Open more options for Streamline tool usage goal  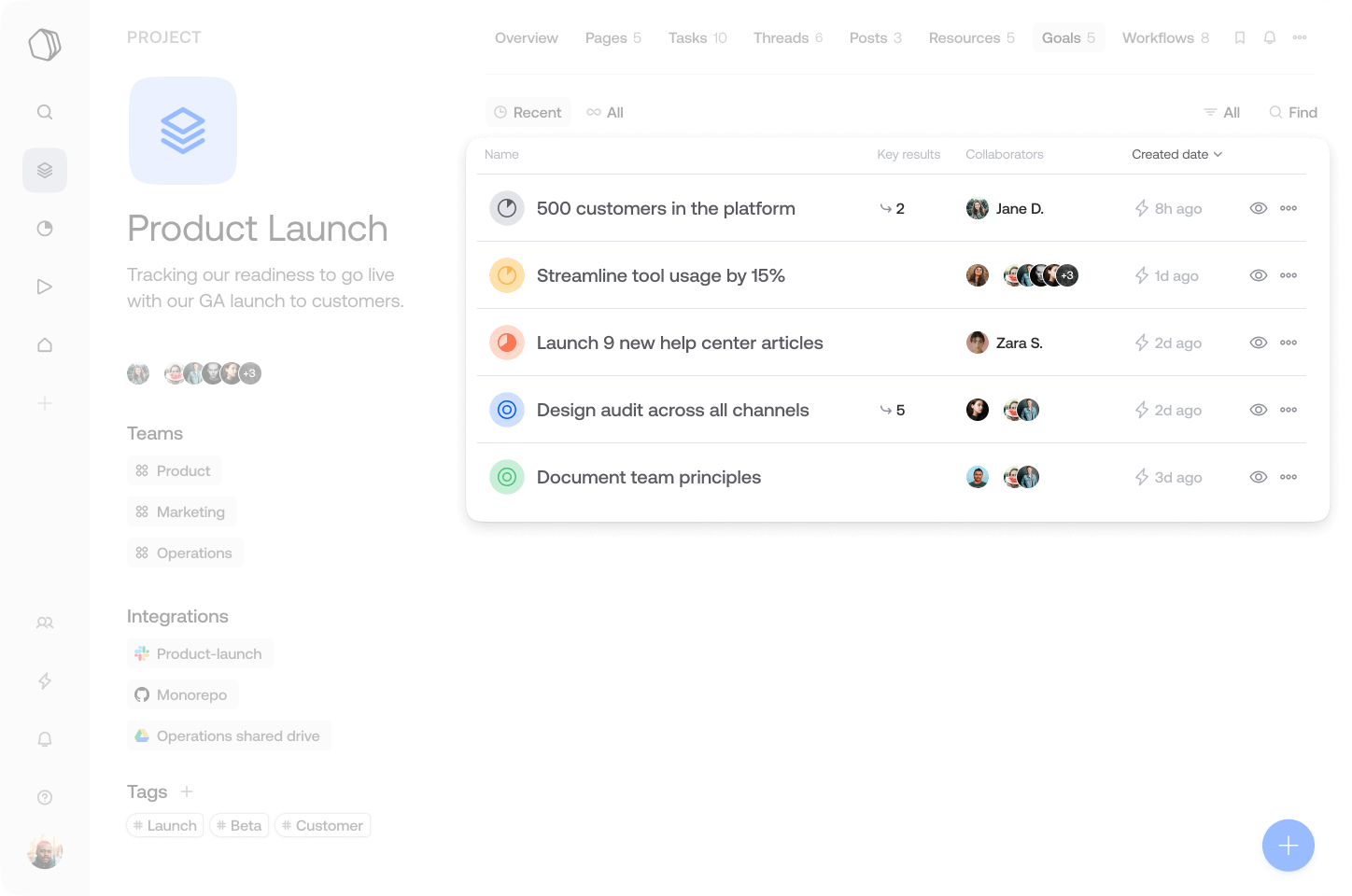pyautogui.click(x=1289, y=275)
